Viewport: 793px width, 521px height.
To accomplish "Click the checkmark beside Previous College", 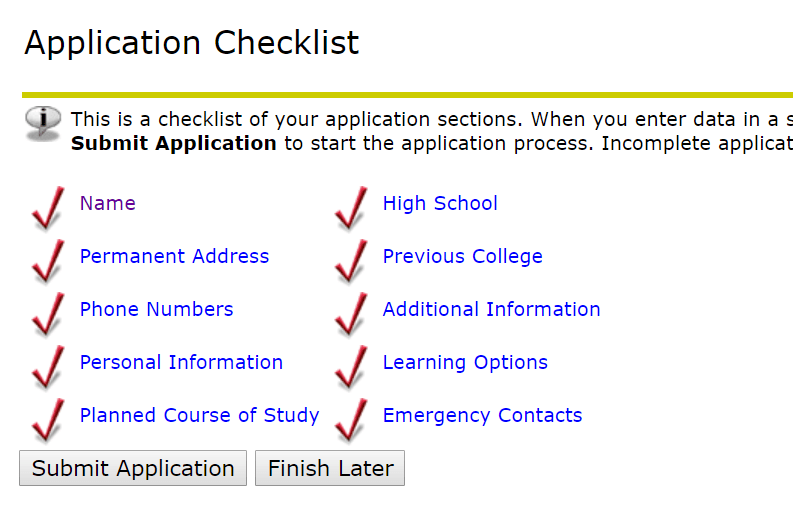I will click(x=351, y=261).
